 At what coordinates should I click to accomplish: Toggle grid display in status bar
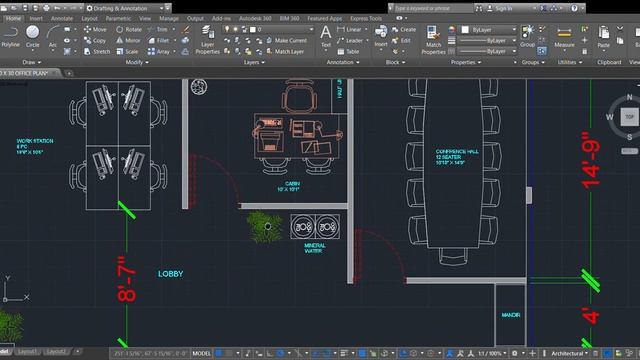tap(219, 353)
